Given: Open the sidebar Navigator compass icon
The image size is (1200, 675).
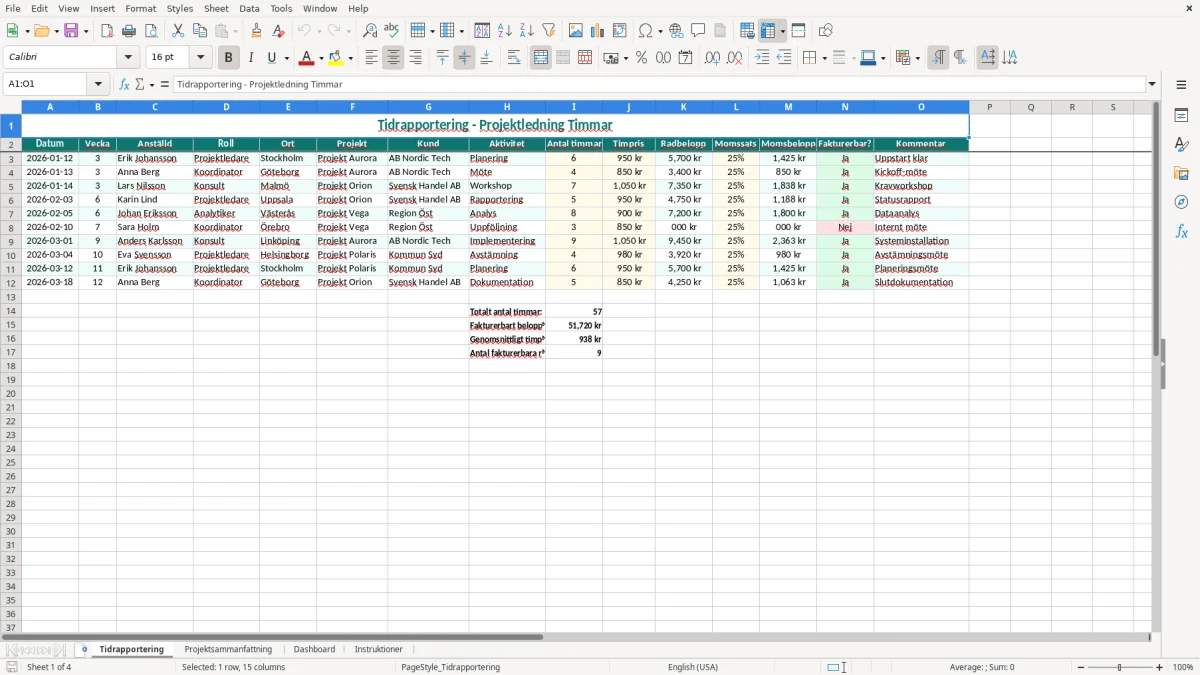Looking at the screenshot, I should click(1181, 202).
